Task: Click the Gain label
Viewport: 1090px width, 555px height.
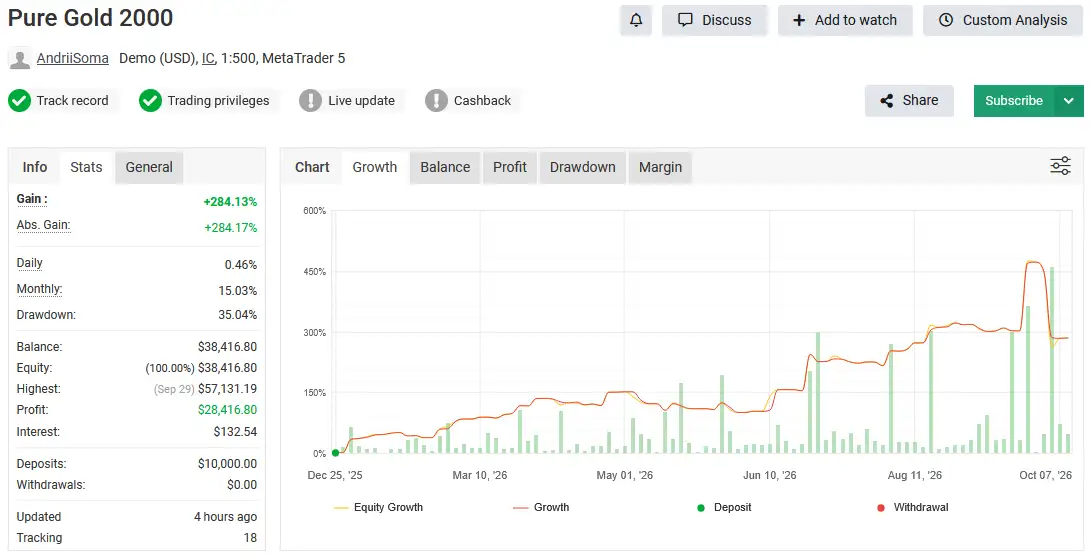Action: pos(32,199)
